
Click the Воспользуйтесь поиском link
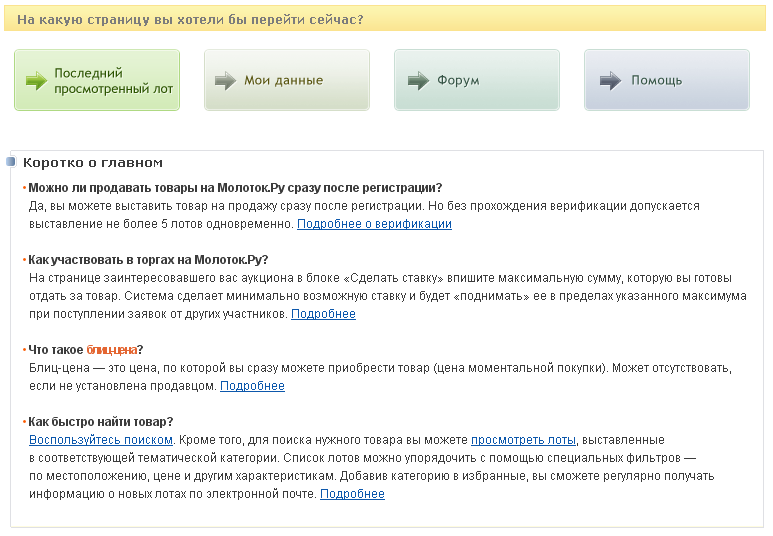tap(101, 440)
